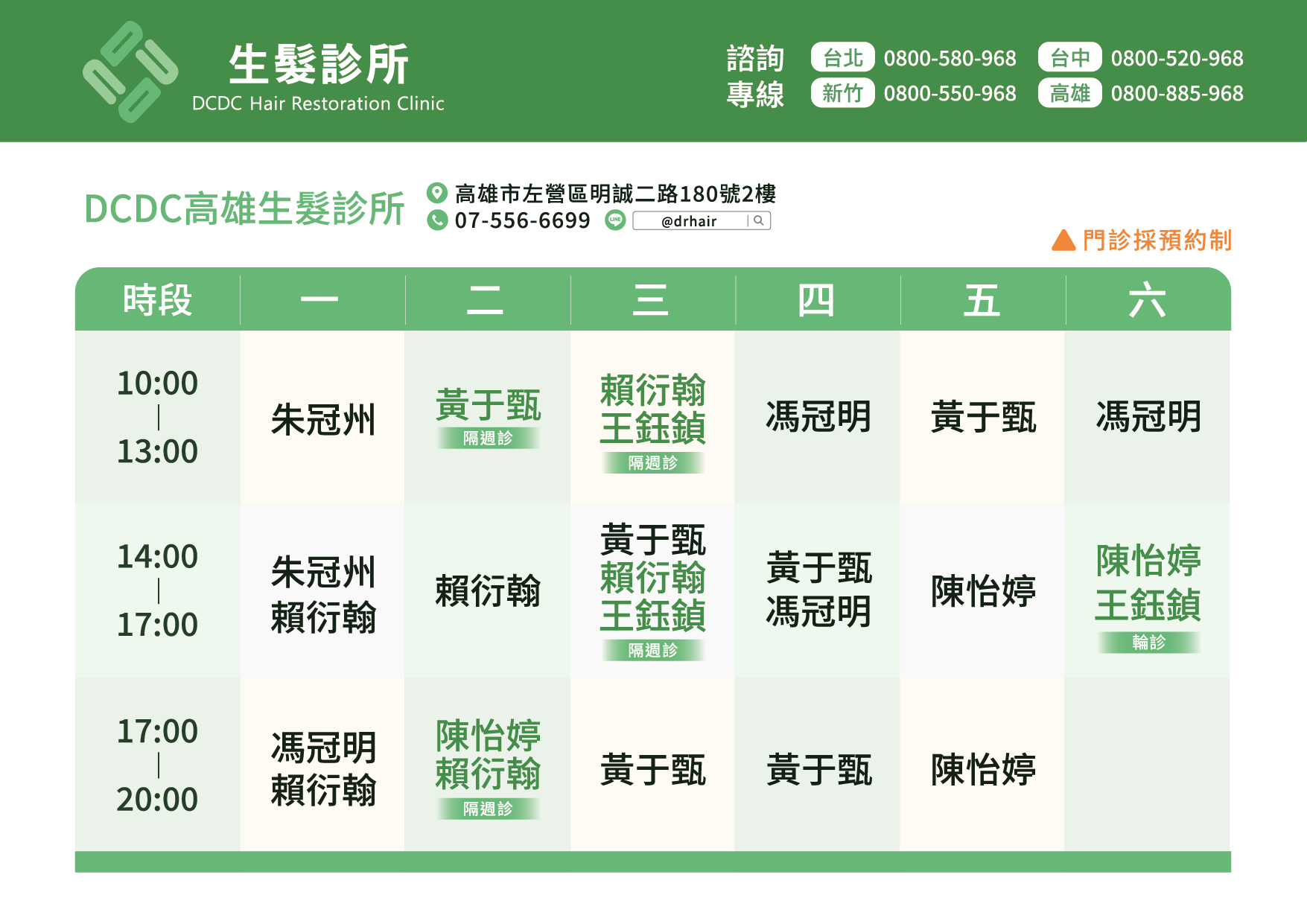This screenshot has width=1307, height=924.
Task: Select the 高雄 hotline badge
Action: click(x=1069, y=93)
